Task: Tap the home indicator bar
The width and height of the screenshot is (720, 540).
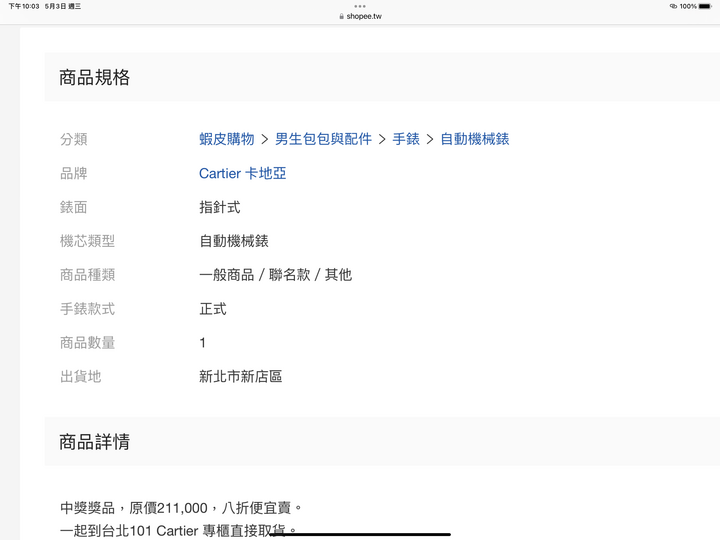Action: (360, 534)
